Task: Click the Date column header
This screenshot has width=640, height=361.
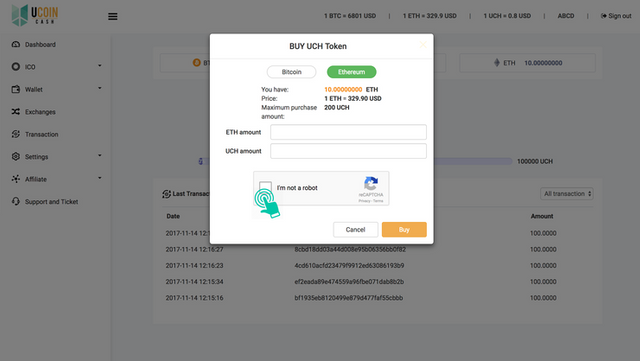Action: click(173, 216)
